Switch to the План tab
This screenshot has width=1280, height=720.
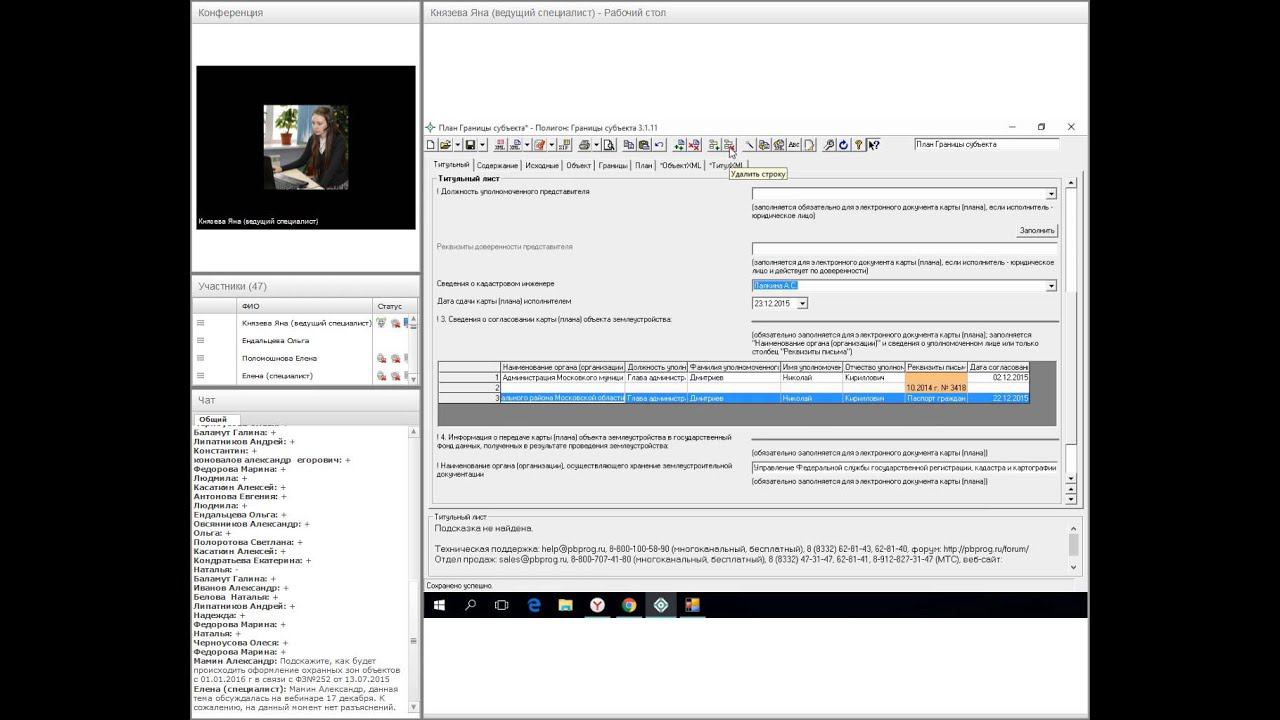(x=644, y=165)
